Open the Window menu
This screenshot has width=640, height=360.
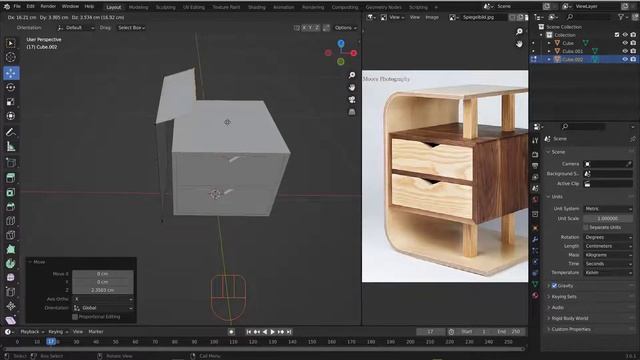(x=70, y=7)
